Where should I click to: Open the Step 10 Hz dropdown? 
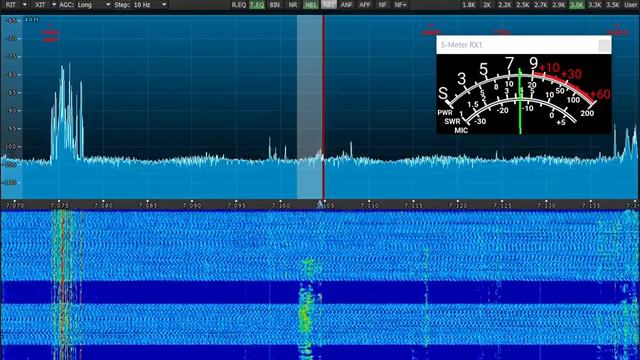click(x=149, y=5)
